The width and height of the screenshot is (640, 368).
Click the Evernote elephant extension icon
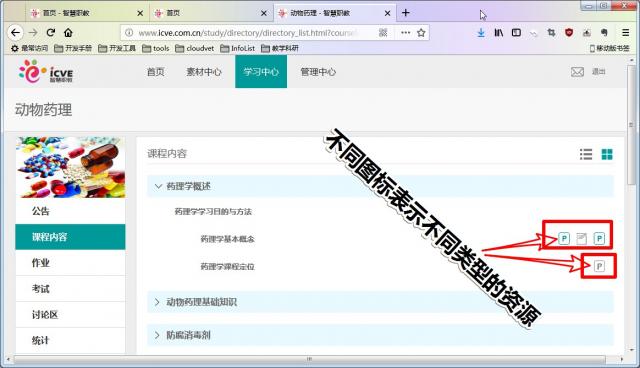604,33
